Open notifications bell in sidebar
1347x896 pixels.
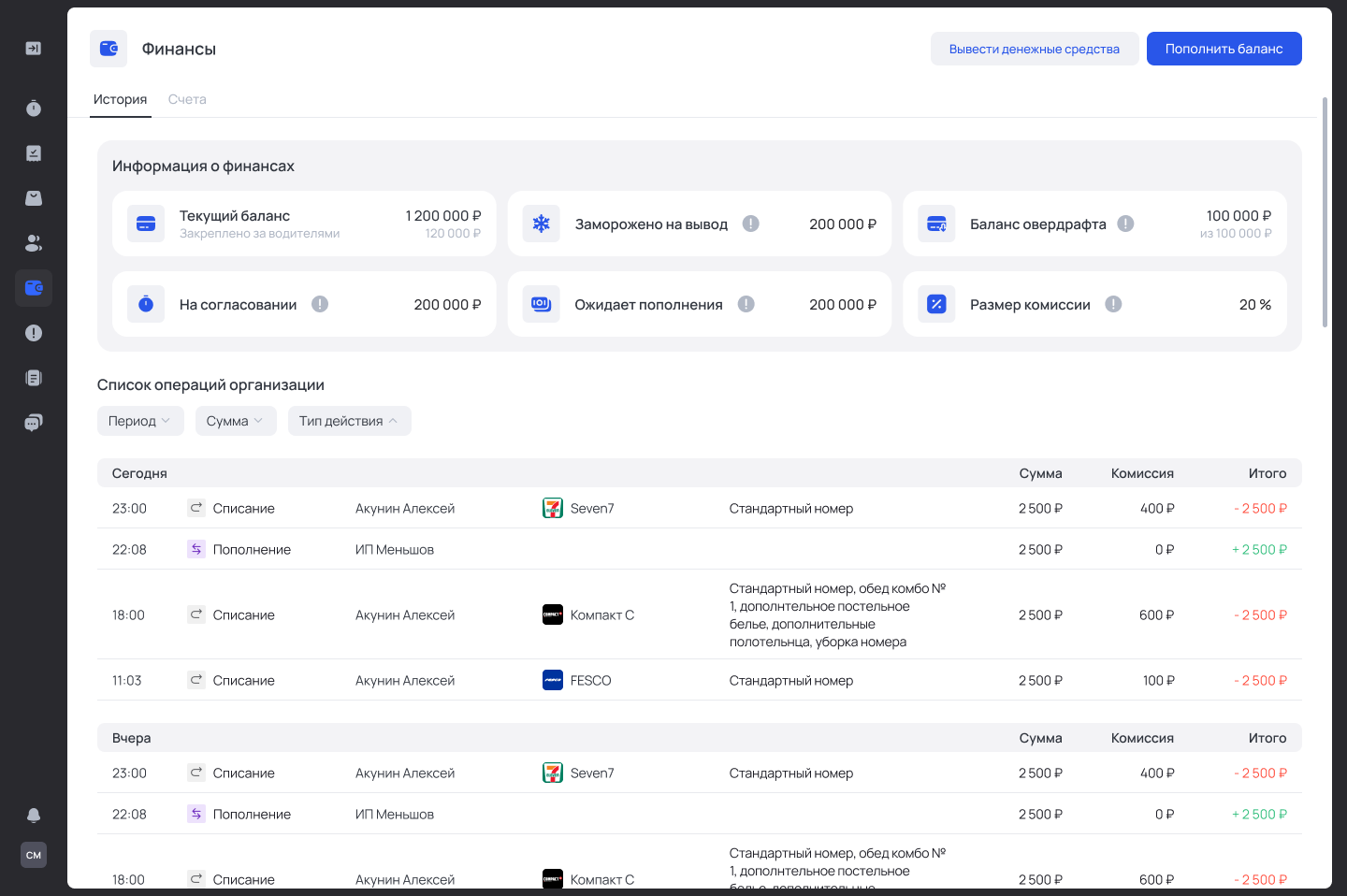34,816
